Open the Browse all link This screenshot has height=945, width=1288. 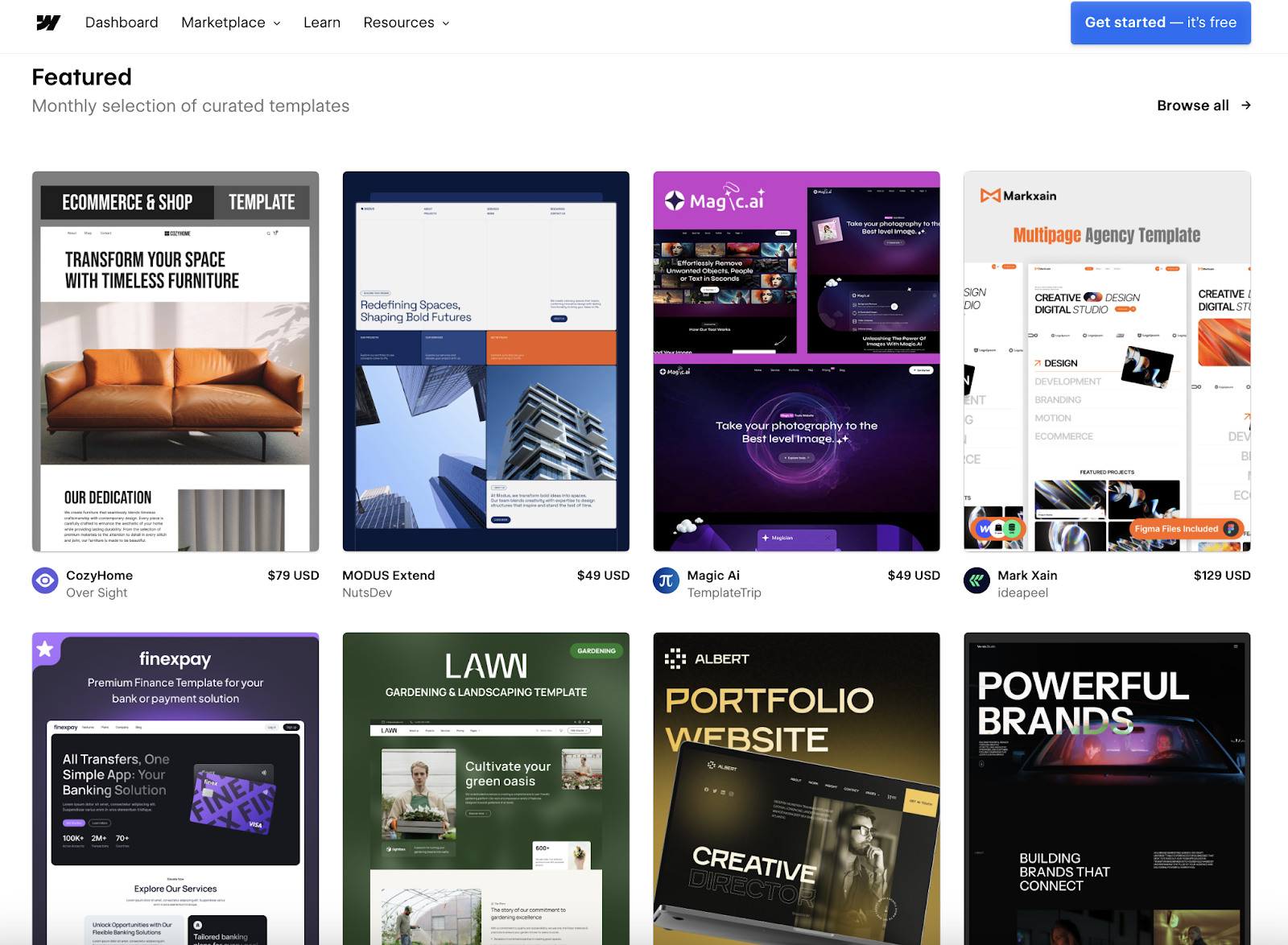coord(1192,105)
